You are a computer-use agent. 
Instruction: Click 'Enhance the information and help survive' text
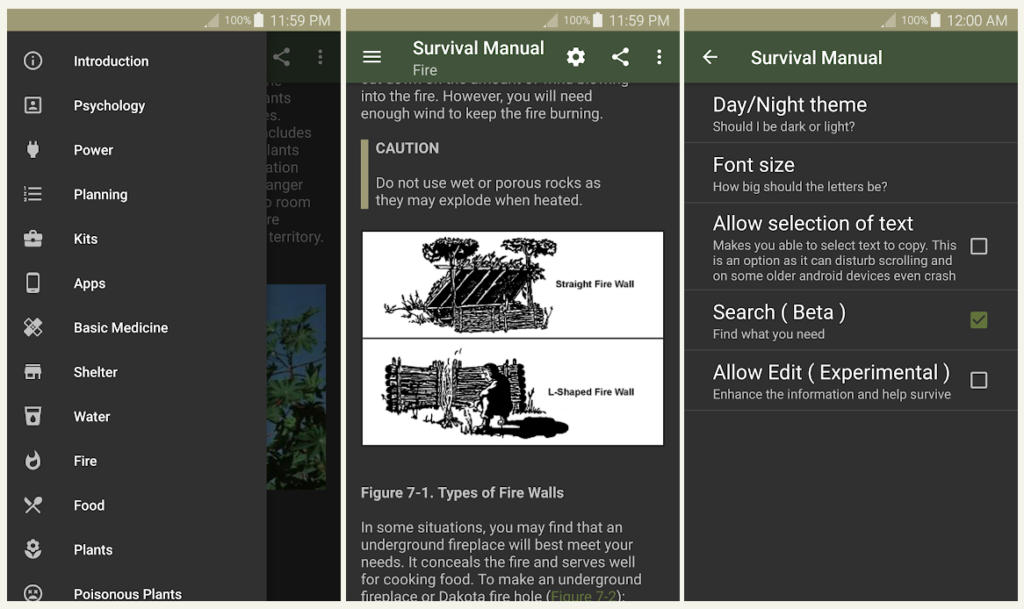coord(832,394)
